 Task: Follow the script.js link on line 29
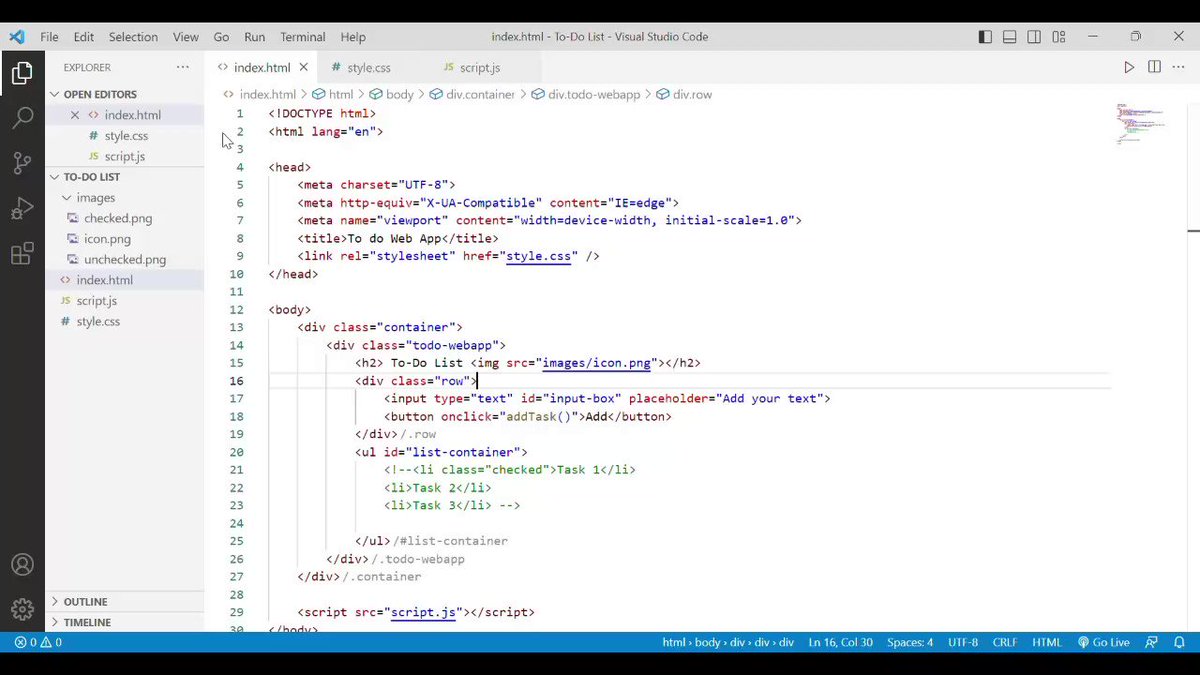point(424,612)
